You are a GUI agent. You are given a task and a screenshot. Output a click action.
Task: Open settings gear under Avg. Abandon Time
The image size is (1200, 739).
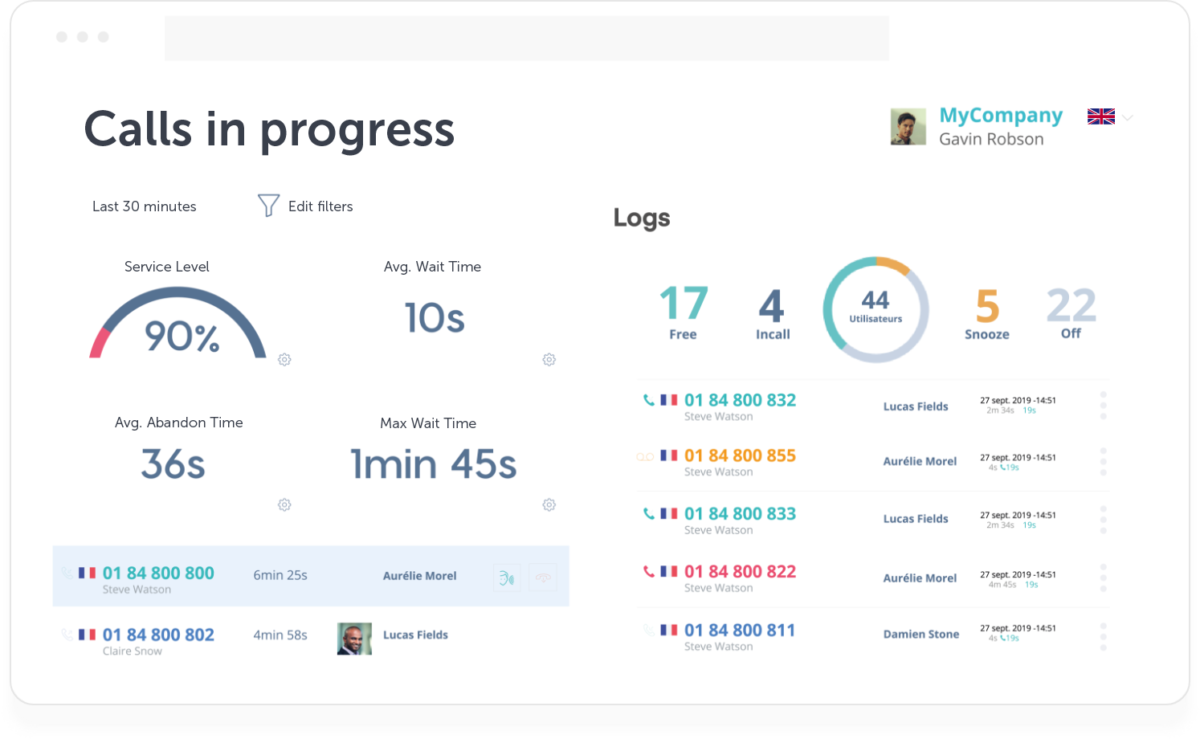coord(284,505)
